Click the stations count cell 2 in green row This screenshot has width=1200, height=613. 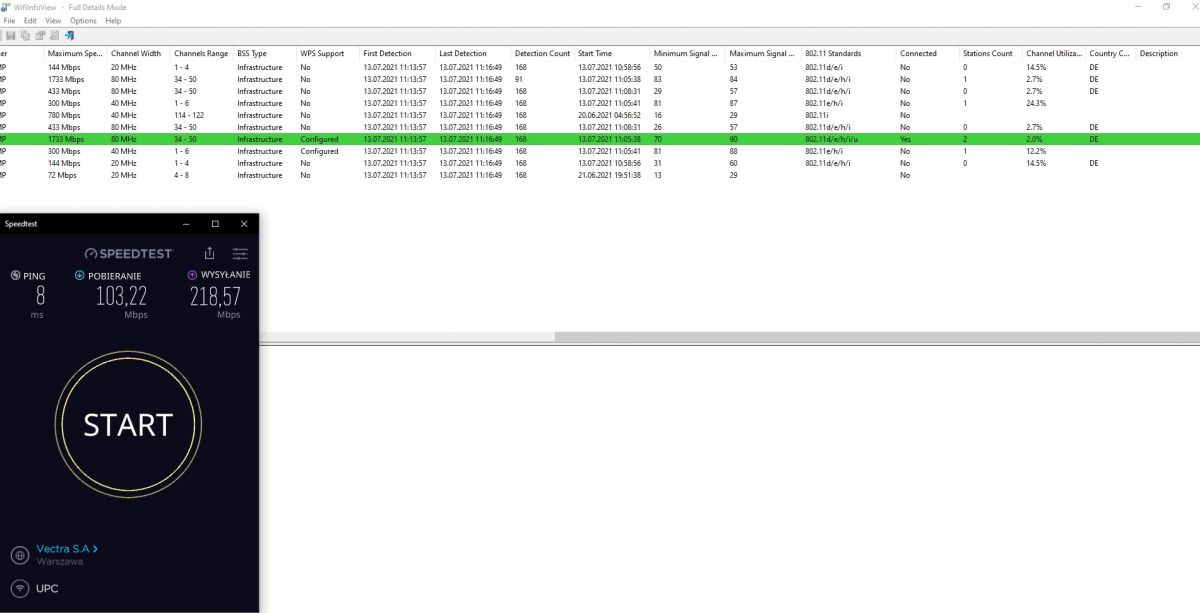[x=965, y=139]
